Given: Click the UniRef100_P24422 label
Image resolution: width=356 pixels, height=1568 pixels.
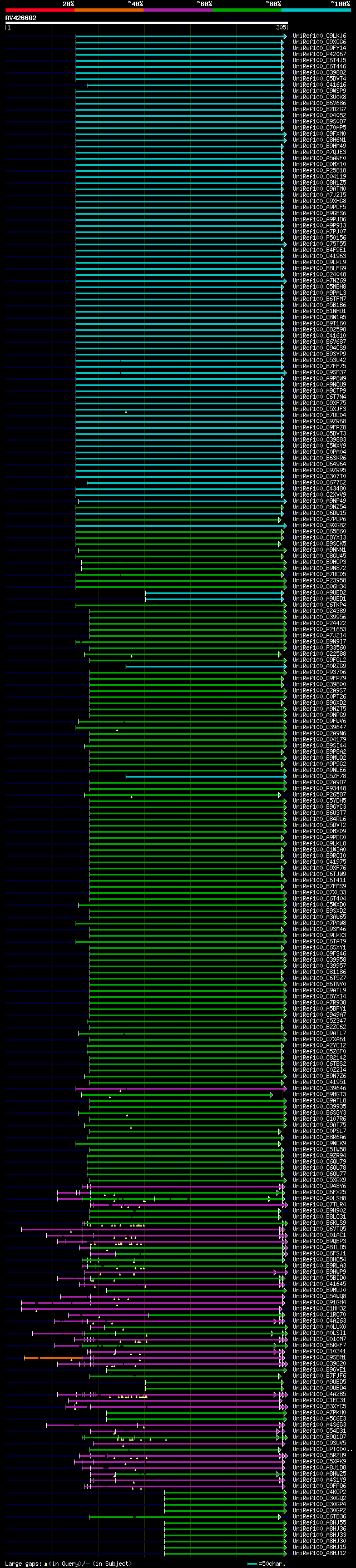Looking at the screenshot, I should (319, 624).
